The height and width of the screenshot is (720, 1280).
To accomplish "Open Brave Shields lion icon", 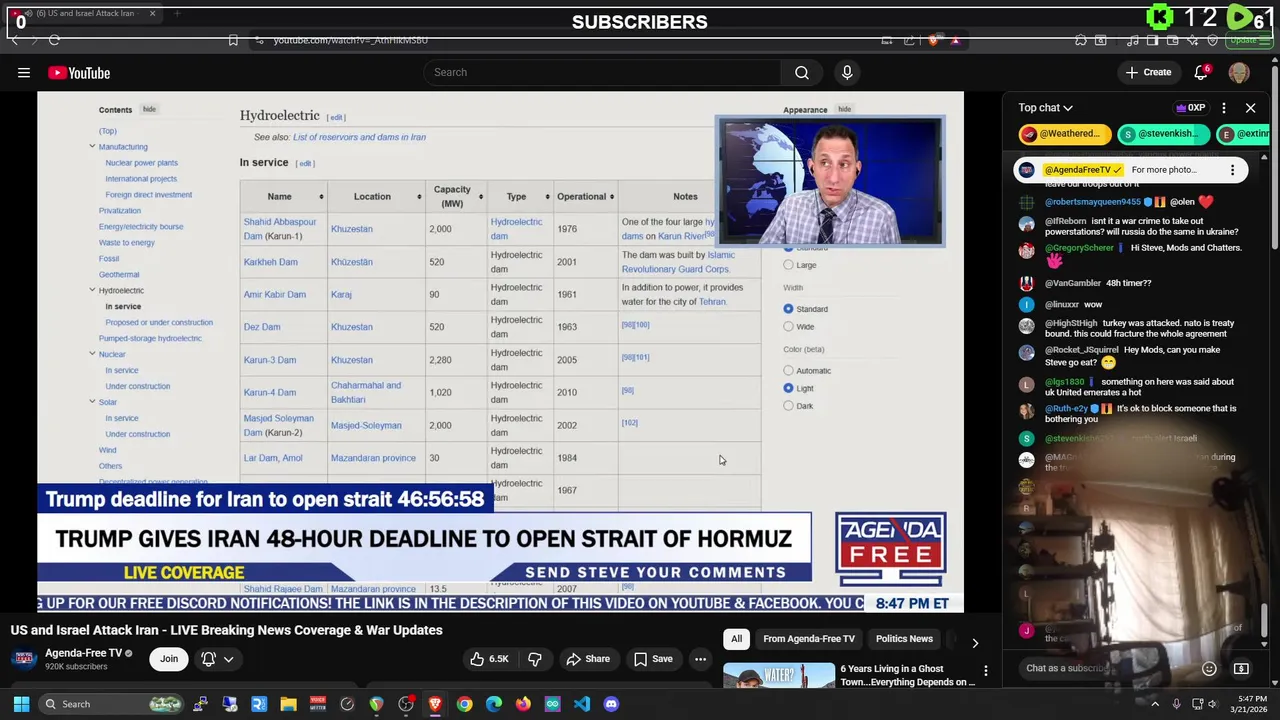I will pos(934,40).
